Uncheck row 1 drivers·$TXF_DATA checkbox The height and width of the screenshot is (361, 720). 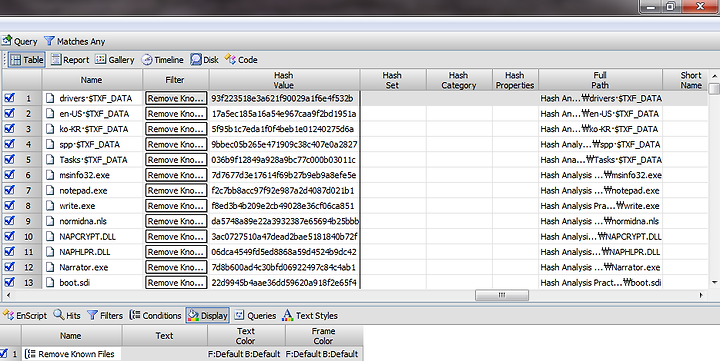(9, 98)
